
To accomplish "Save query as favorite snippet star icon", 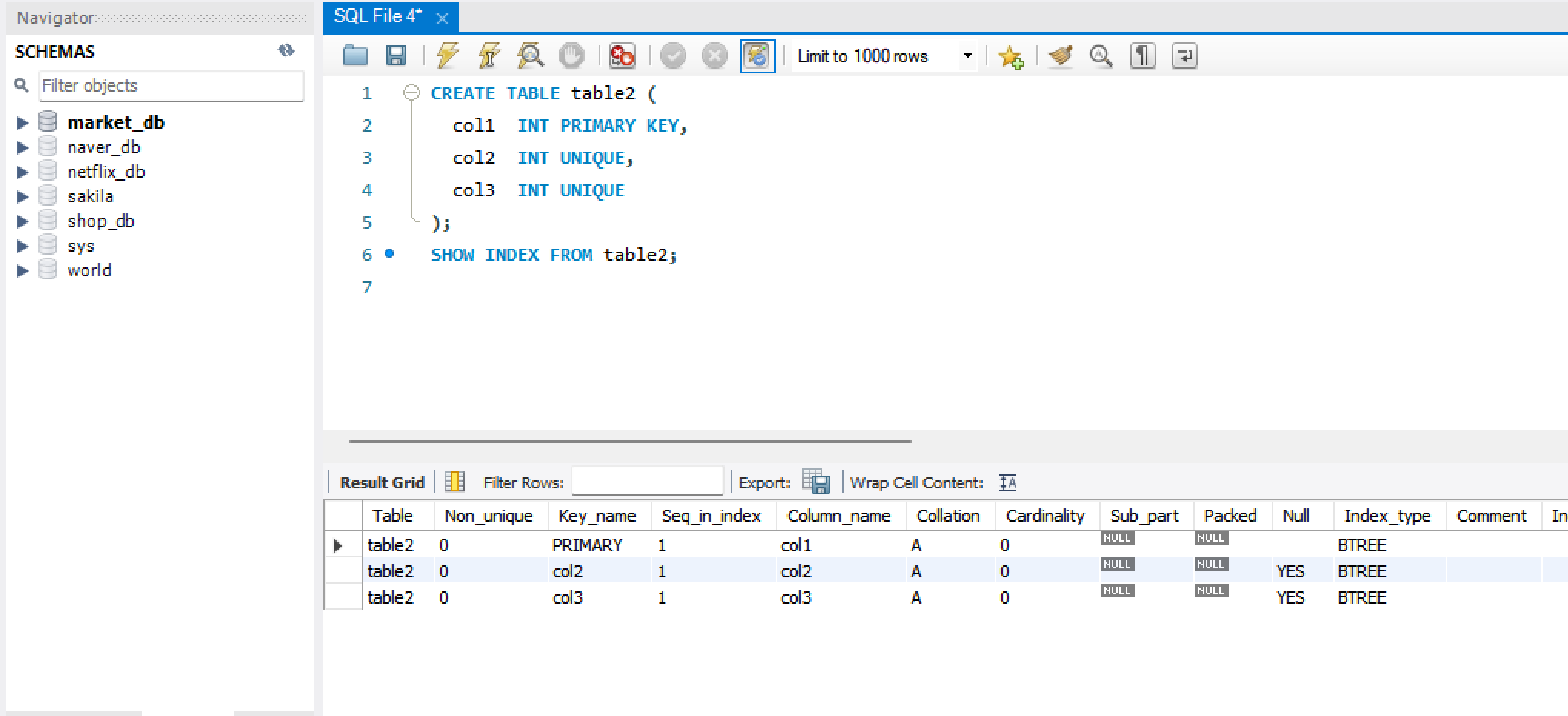I will click(x=1011, y=56).
